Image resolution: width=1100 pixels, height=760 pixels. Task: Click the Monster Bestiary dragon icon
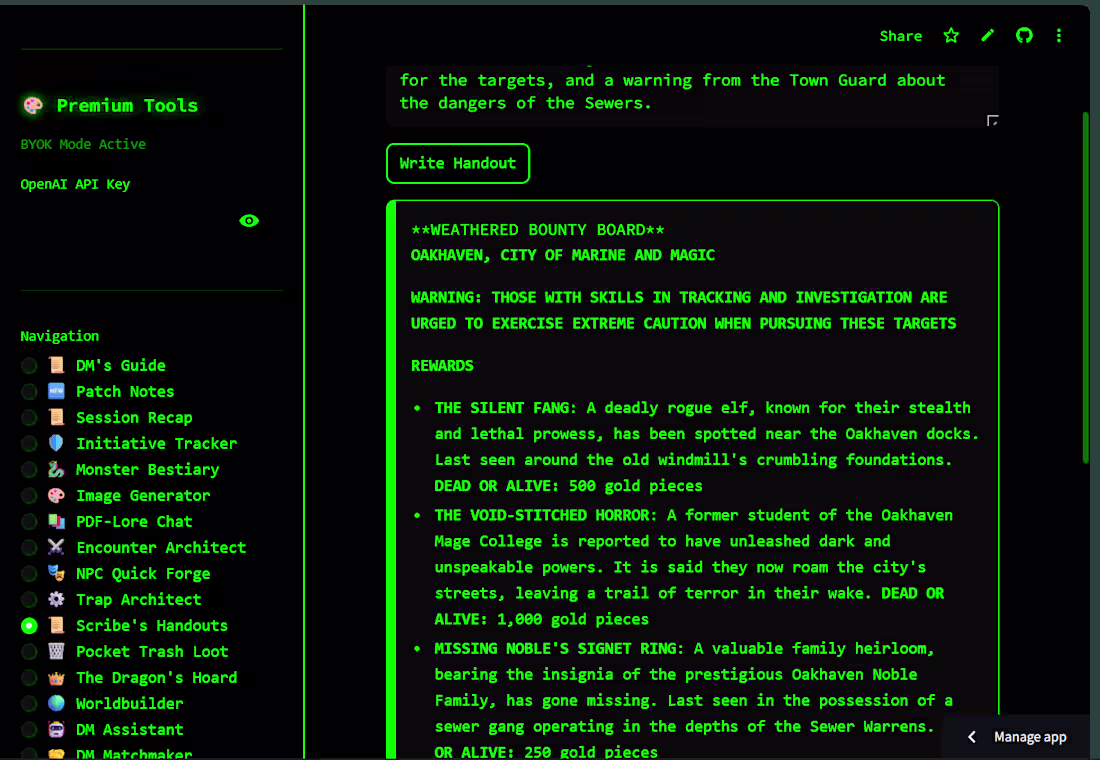pyautogui.click(x=57, y=469)
